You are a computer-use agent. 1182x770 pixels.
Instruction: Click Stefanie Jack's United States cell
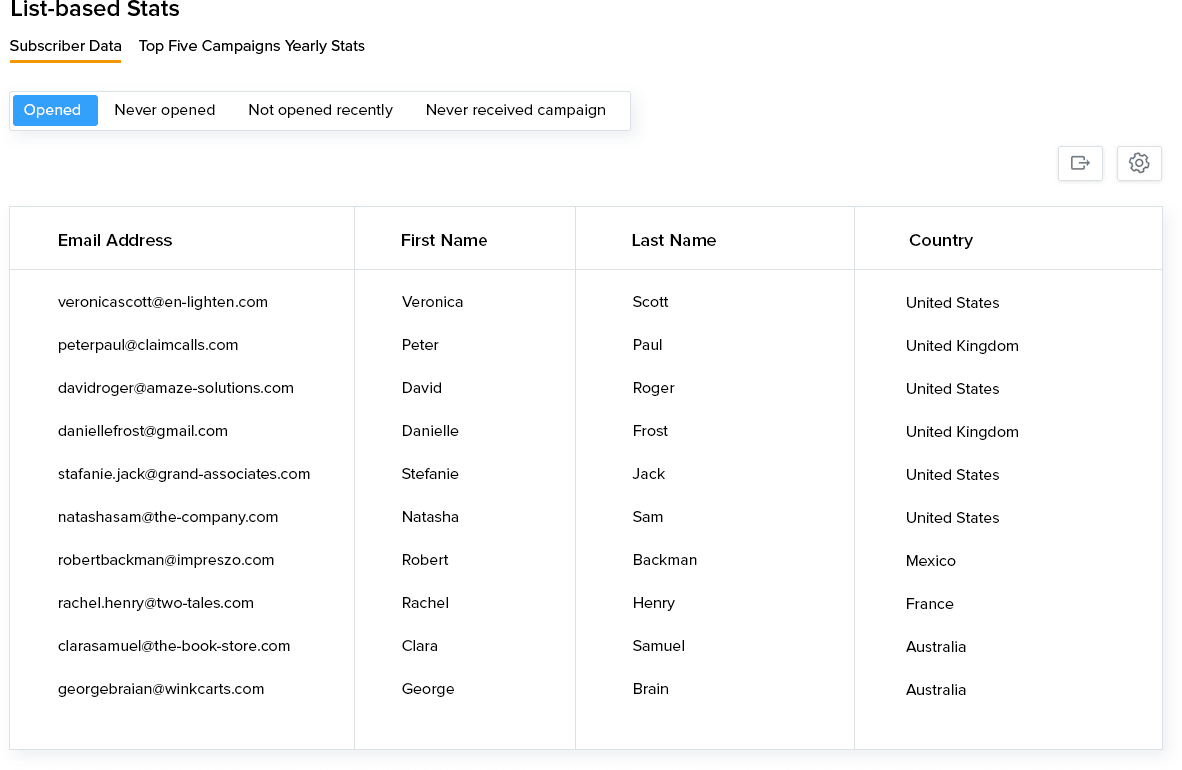(953, 474)
